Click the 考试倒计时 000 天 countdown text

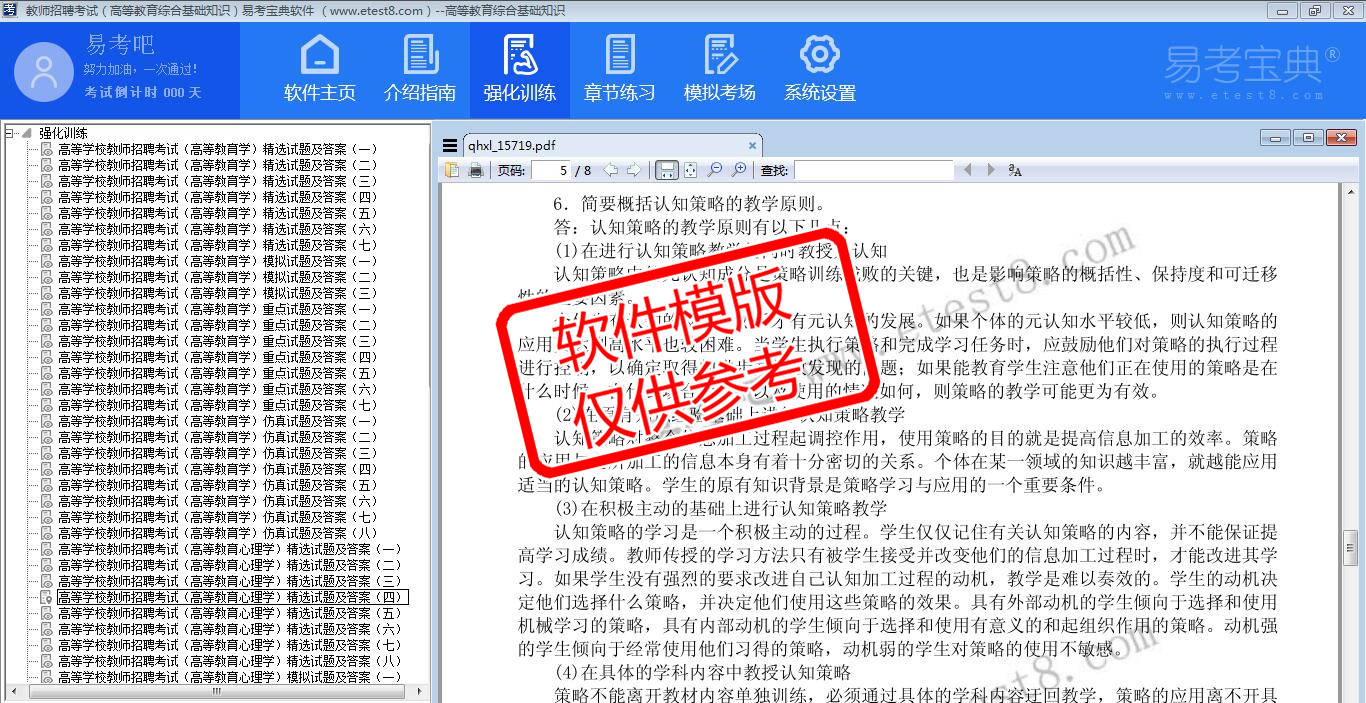142,92
